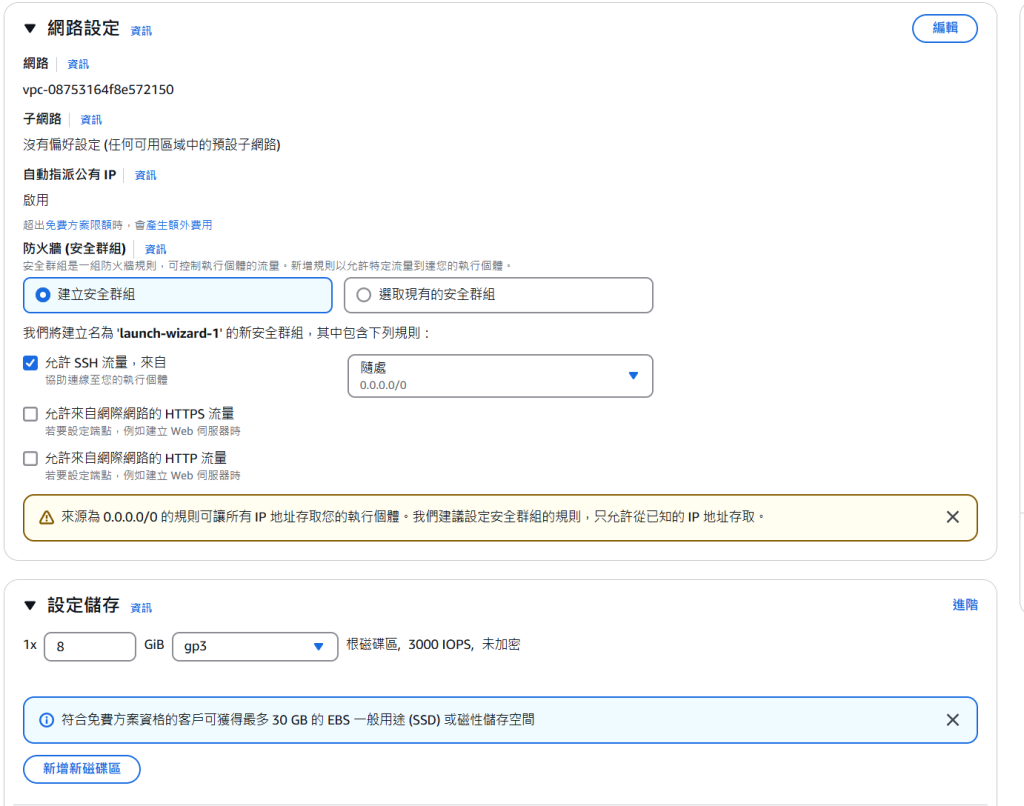Collapse the 設定儲存 section
This screenshot has height=806, width=1024.
[x=30, y=606]
